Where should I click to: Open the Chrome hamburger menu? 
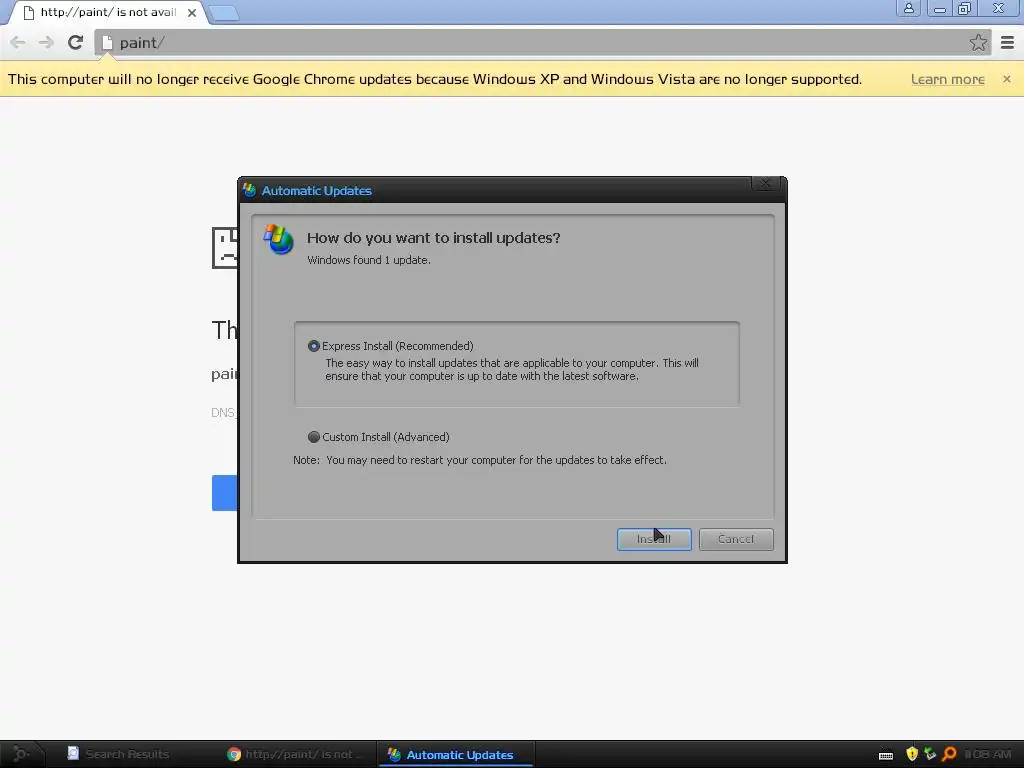(1007, 42)
